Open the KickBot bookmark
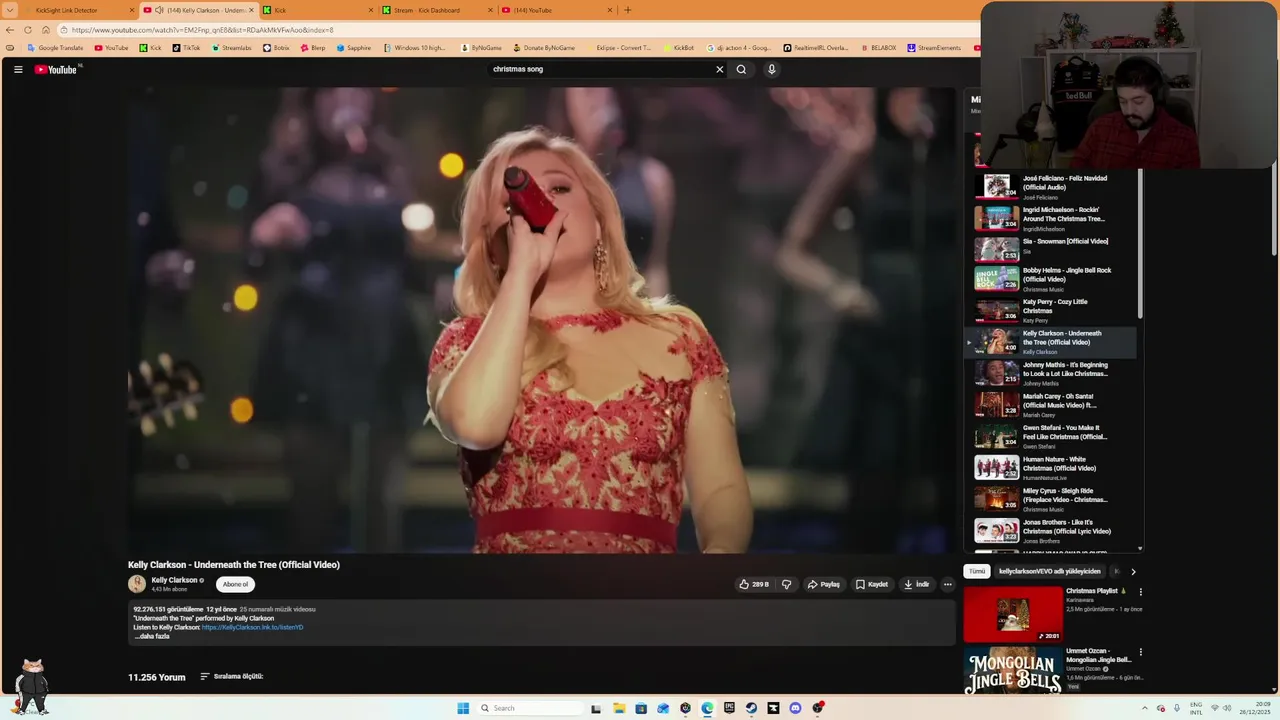1280x720 pixels. click(678, 48)
